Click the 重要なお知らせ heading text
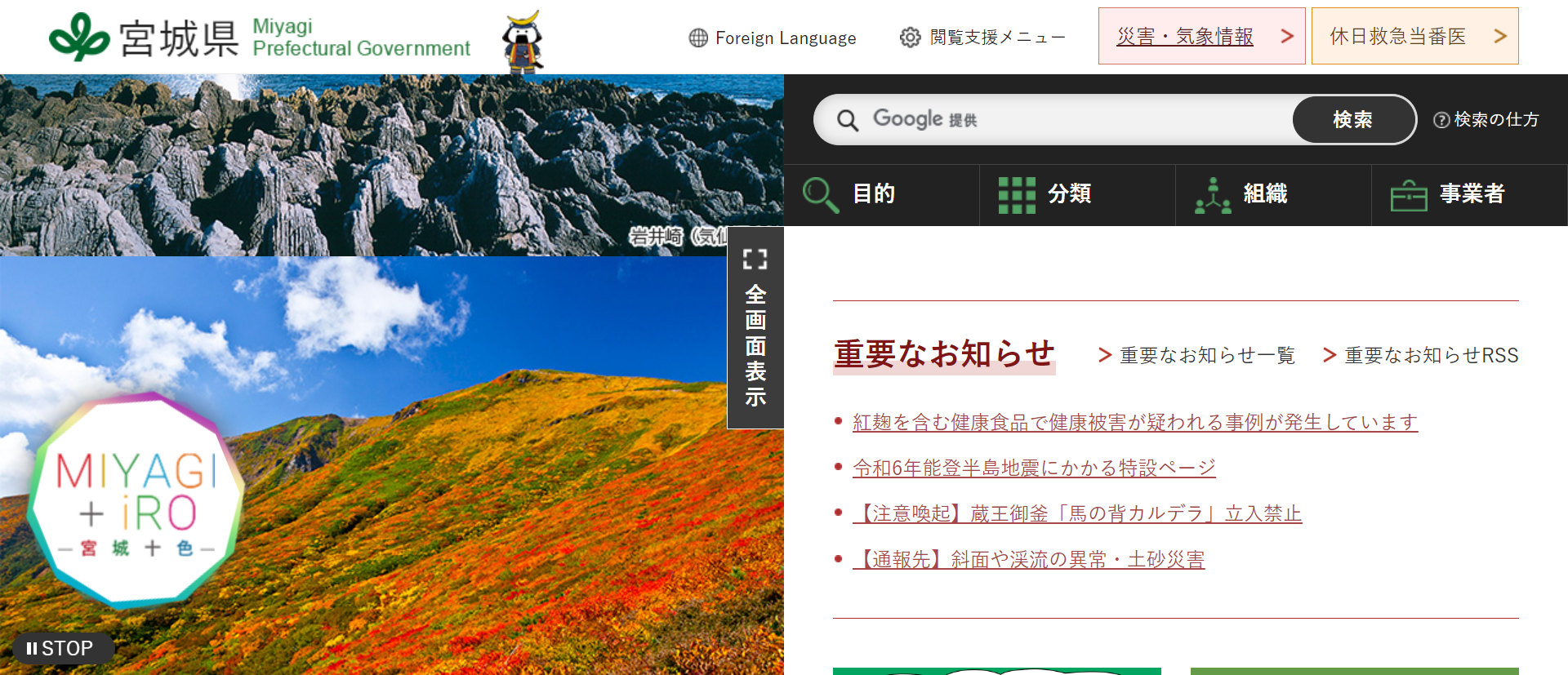1568x675 pixels. 944,354
